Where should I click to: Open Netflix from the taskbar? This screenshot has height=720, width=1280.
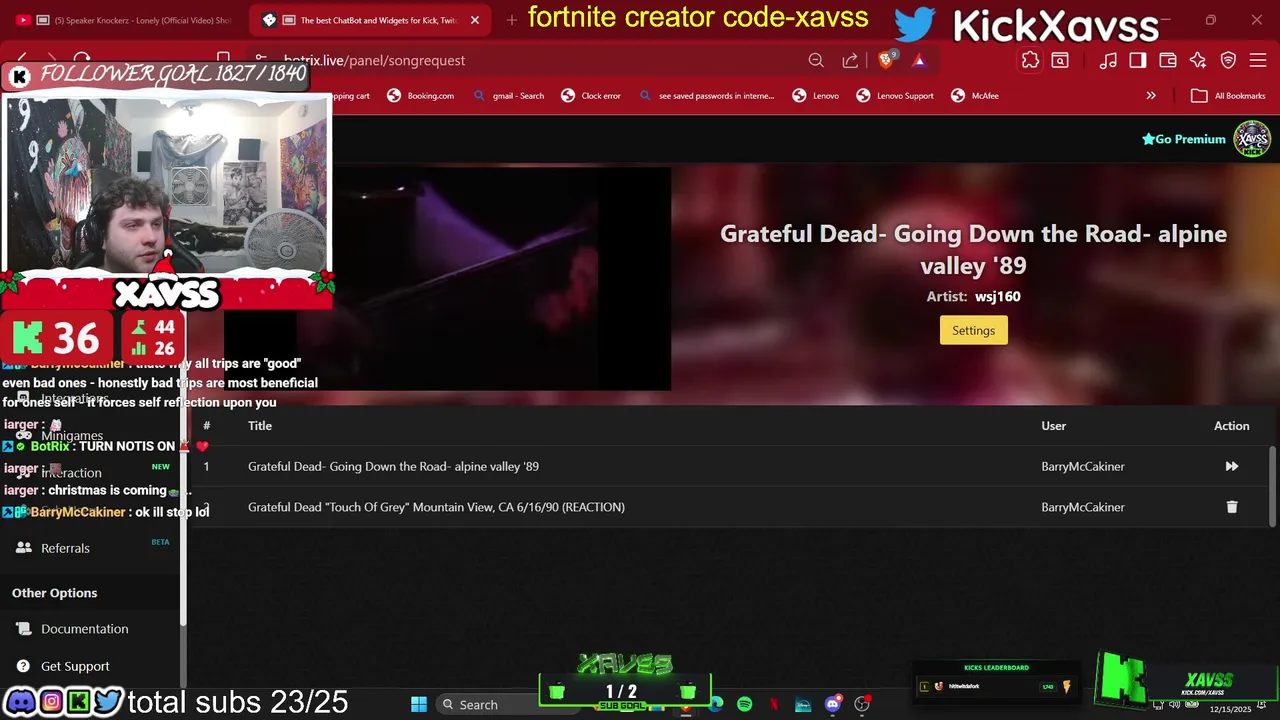coord(774,704)
